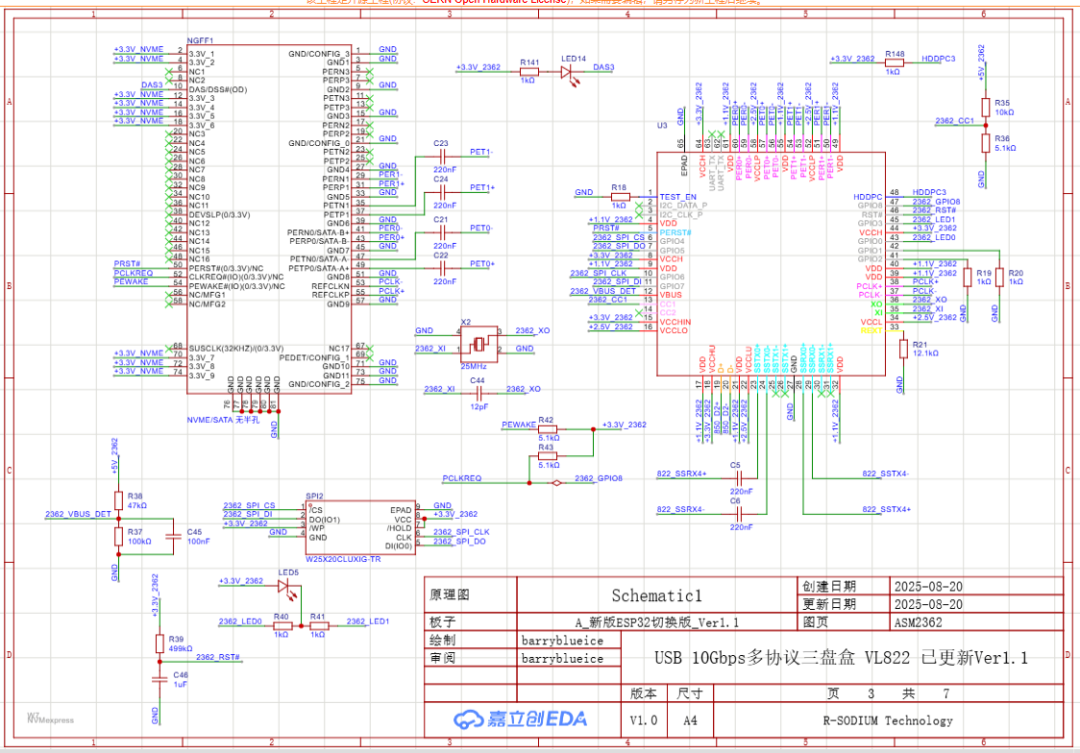Select capacitor C44 12pF symbol
The height and width of the screenshot is (753, 1080).
point(478,393)
